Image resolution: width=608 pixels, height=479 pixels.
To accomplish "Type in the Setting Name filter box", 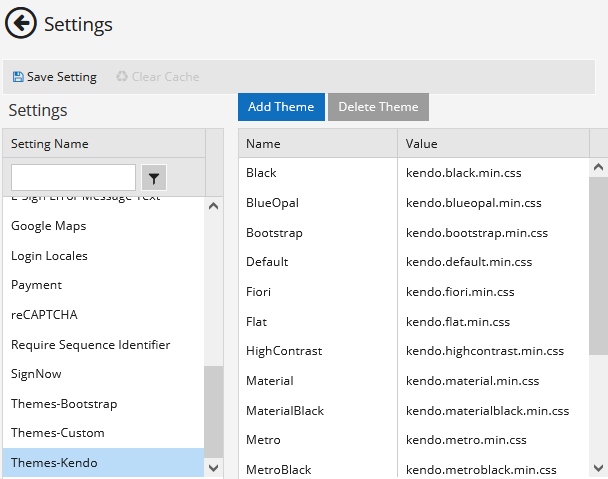I will point(73,178).
